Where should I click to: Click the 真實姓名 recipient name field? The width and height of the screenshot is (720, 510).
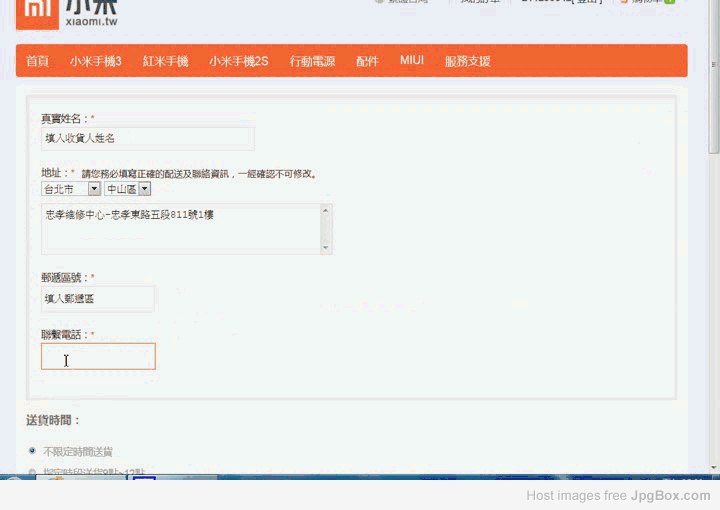click(x=147, y=138)
